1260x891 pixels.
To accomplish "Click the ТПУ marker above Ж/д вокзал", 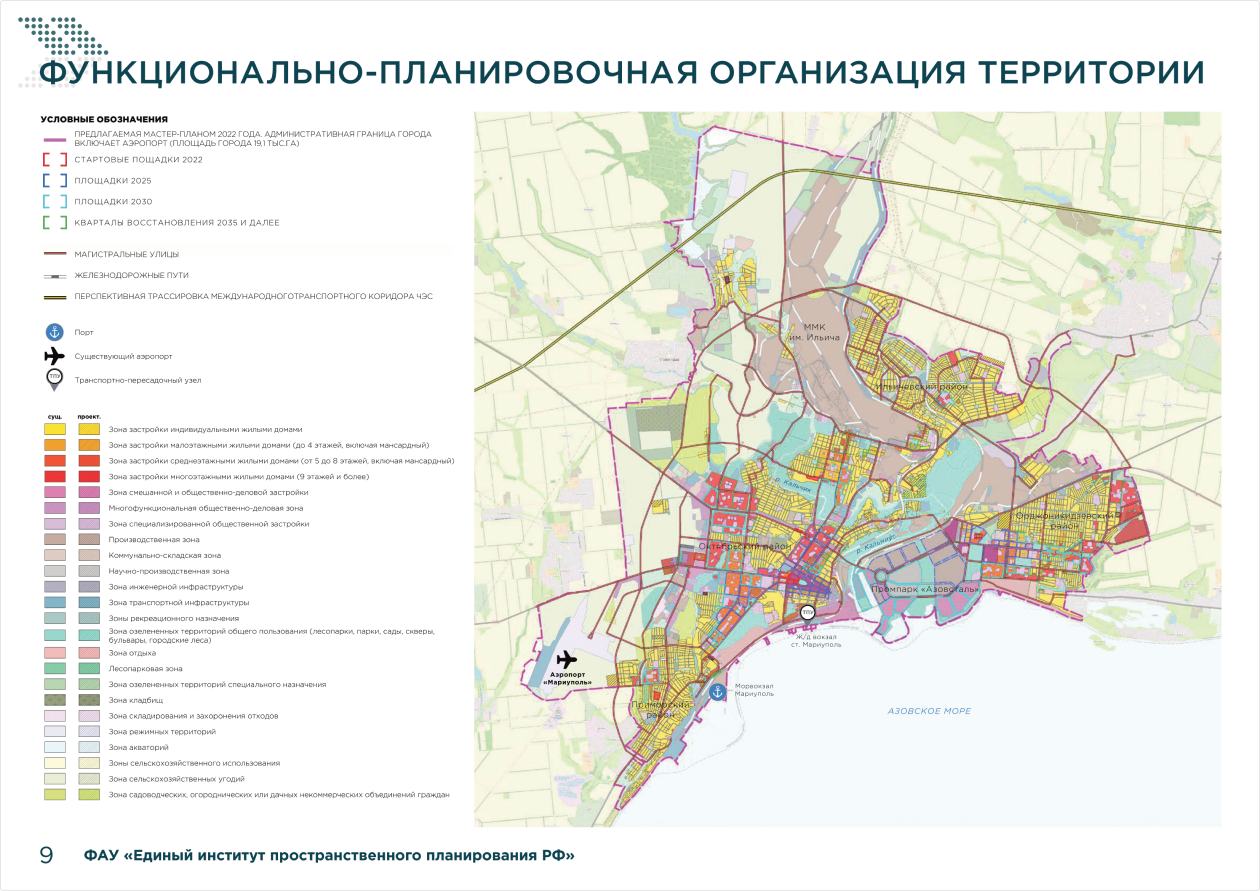I will 807,613.
